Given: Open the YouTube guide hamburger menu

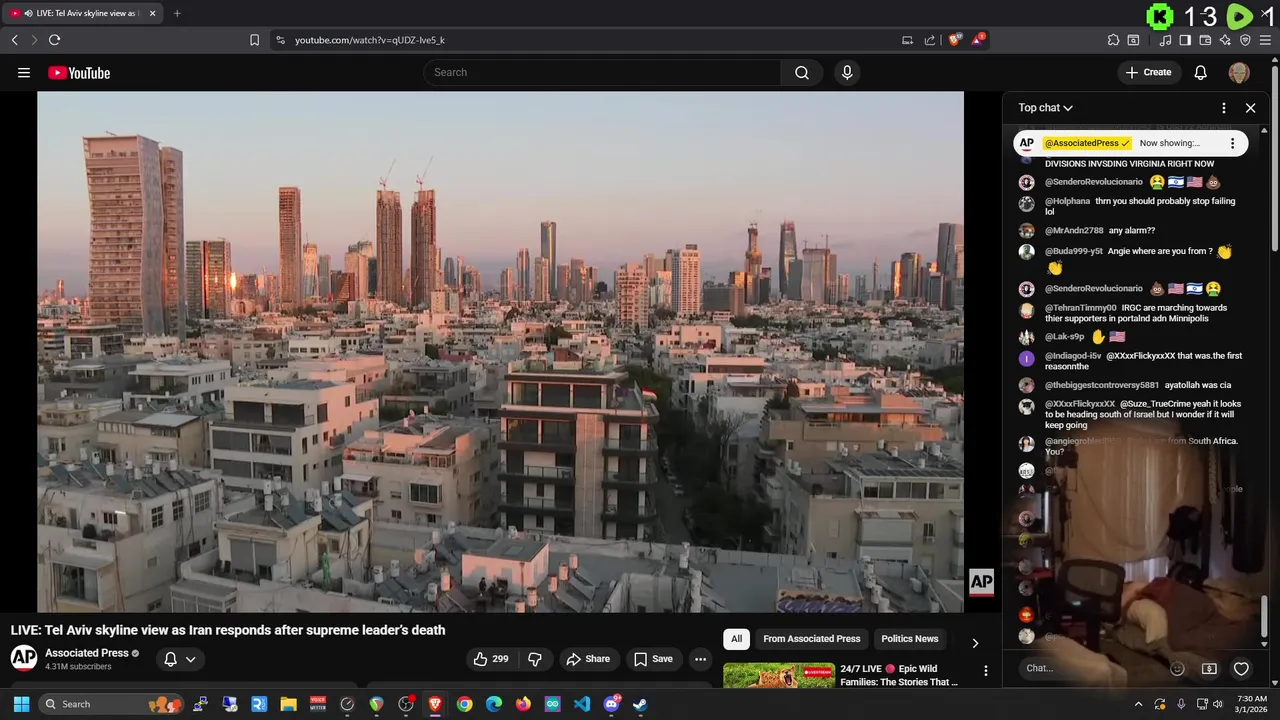Looking at the screenshot, I should (24, 72).
